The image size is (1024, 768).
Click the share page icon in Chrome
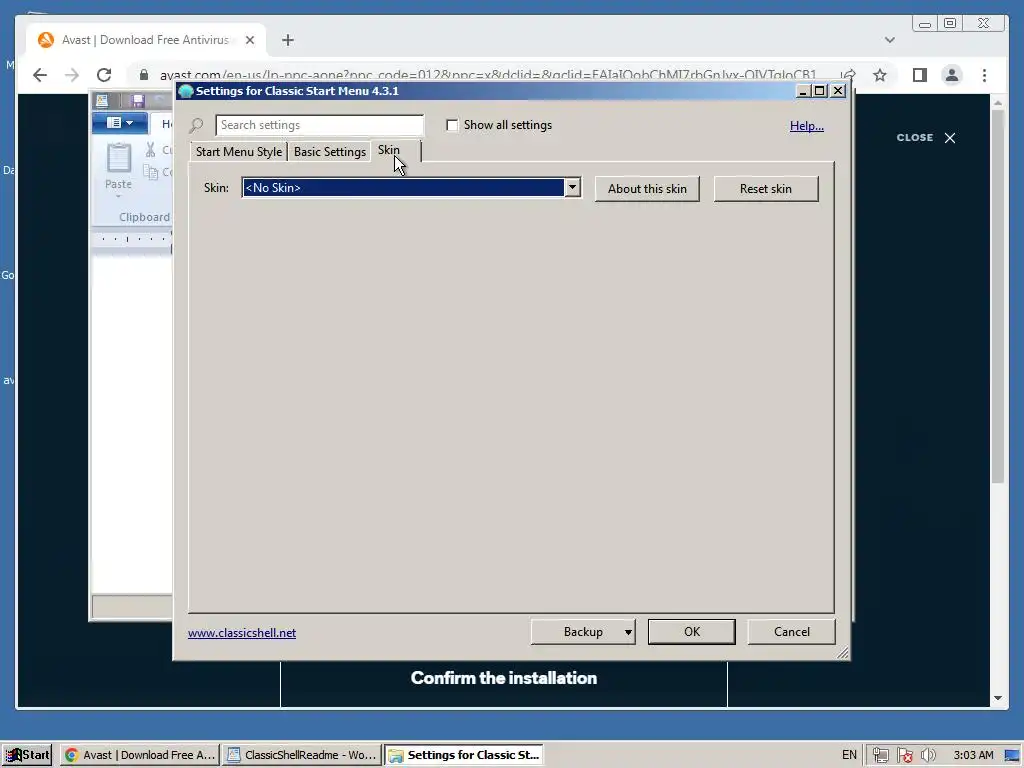pyautogui.click(x=848, y=75)
